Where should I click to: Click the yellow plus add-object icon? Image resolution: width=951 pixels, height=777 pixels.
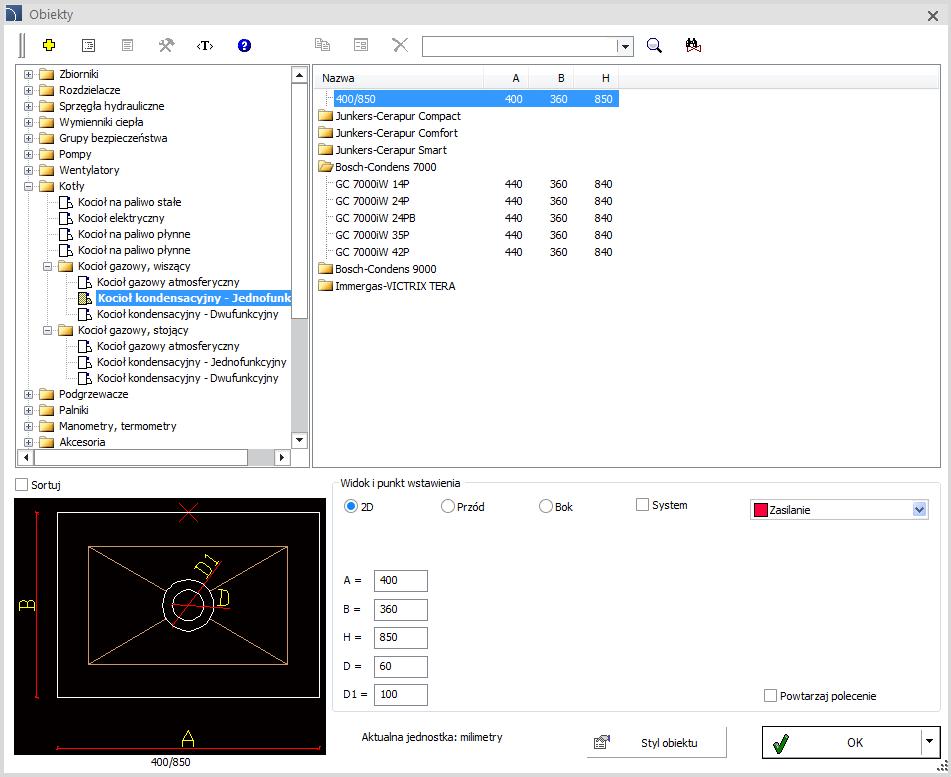pyautogui.click(x=49, y=45)
